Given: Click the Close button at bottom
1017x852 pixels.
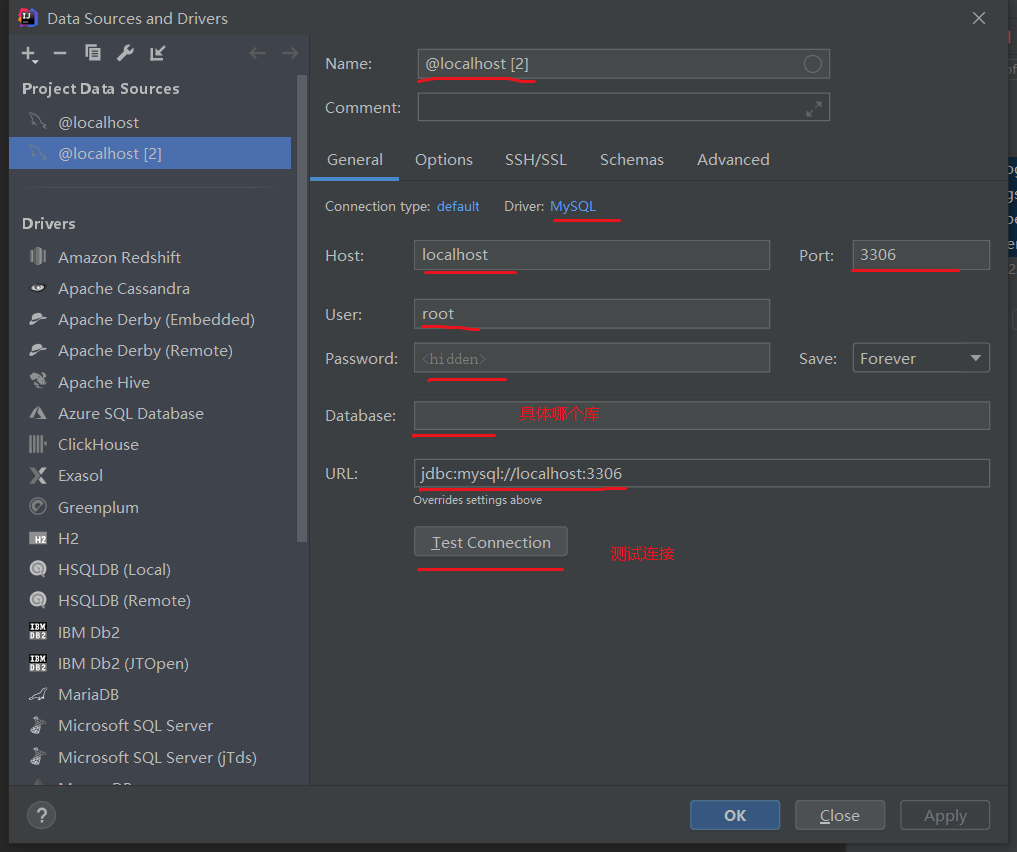Looking at the screenshot, I should (840, 815).
